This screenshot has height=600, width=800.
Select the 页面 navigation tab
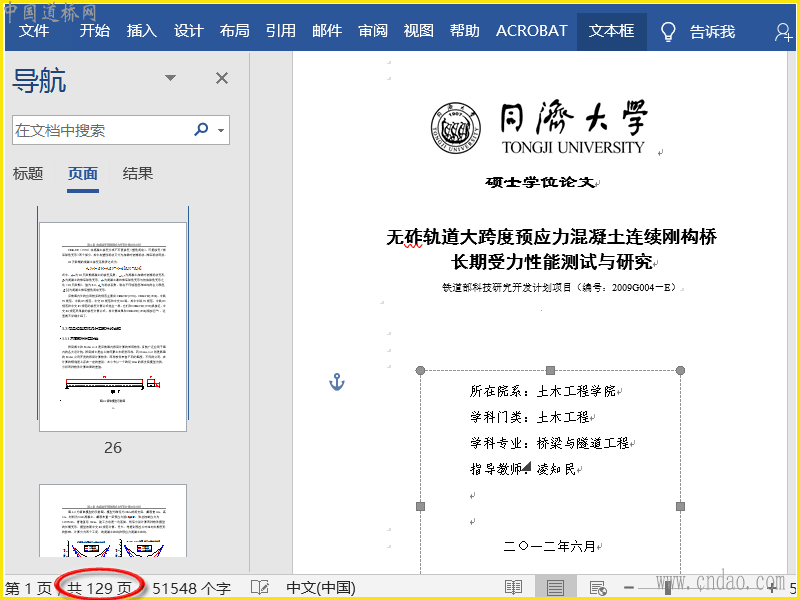click(83, 173)
